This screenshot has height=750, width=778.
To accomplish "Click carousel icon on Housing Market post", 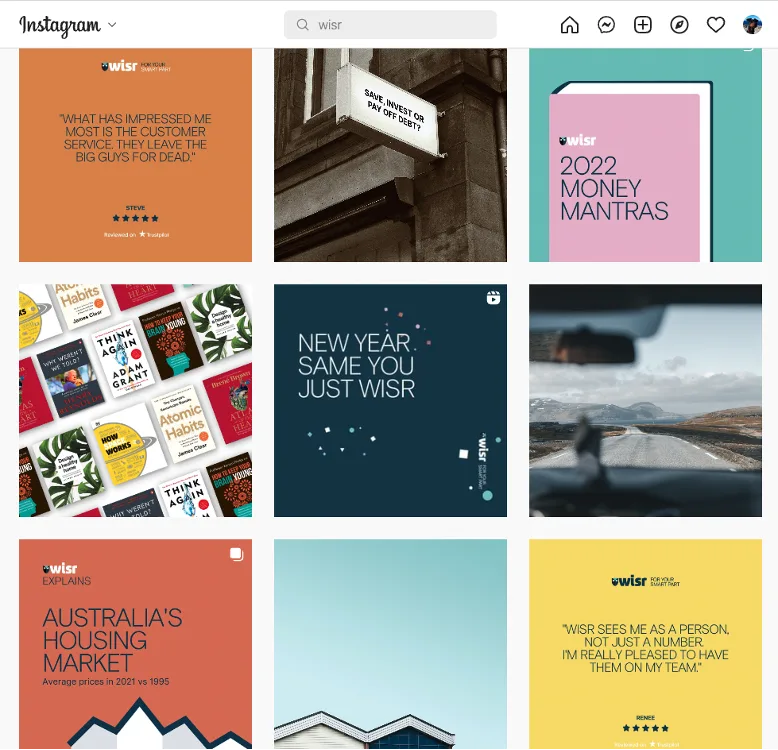I will 237,554.
